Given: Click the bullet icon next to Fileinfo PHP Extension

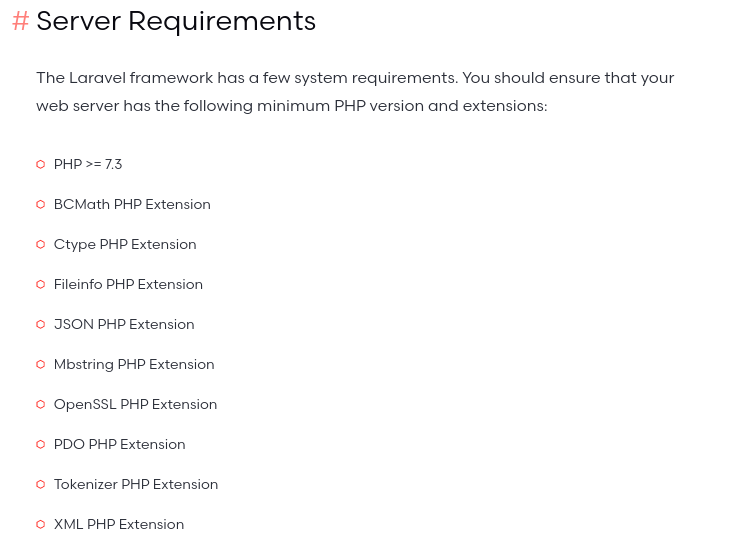Looking at the screenshot, I should 41,284.
